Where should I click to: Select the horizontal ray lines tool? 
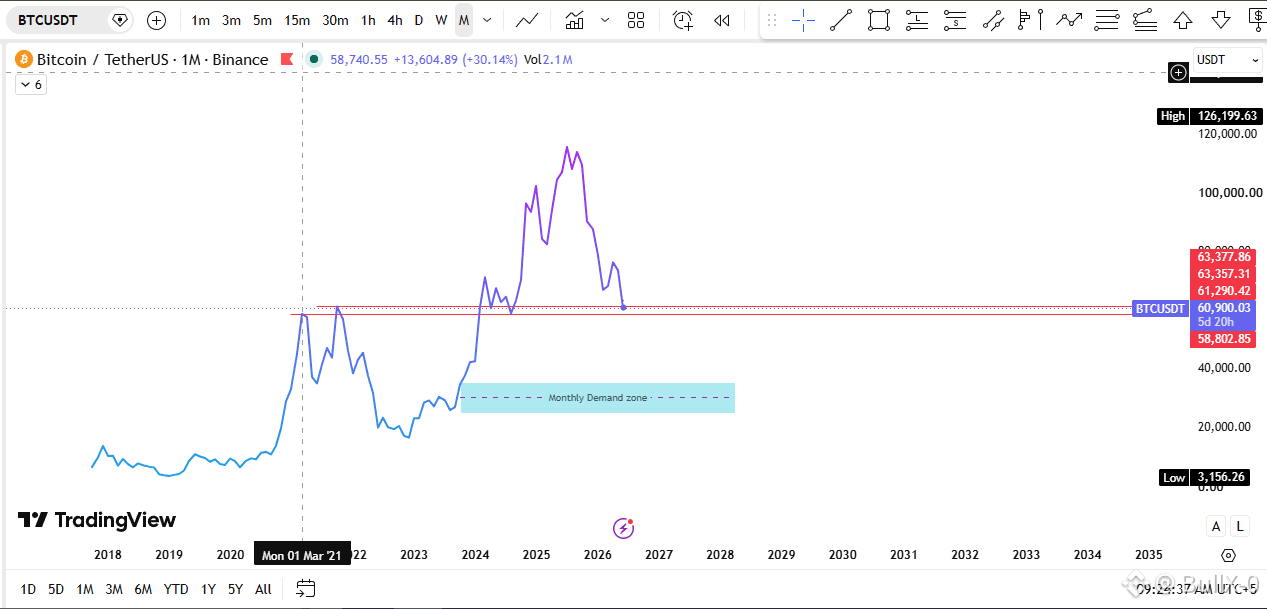click(x=1106, y=19)
